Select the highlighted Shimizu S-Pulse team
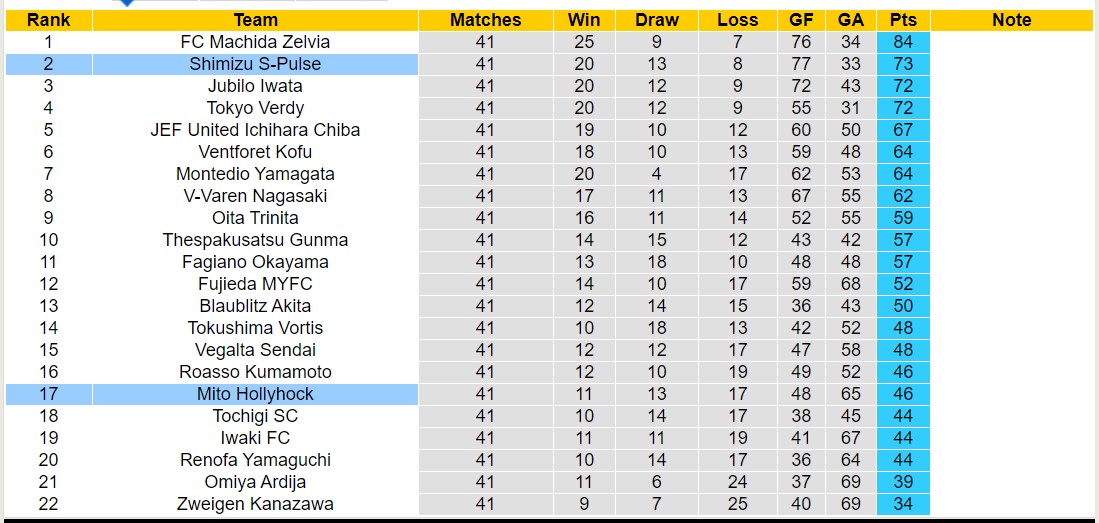The width and height of the screenshot is (1099, 523). tap(255, 64)
